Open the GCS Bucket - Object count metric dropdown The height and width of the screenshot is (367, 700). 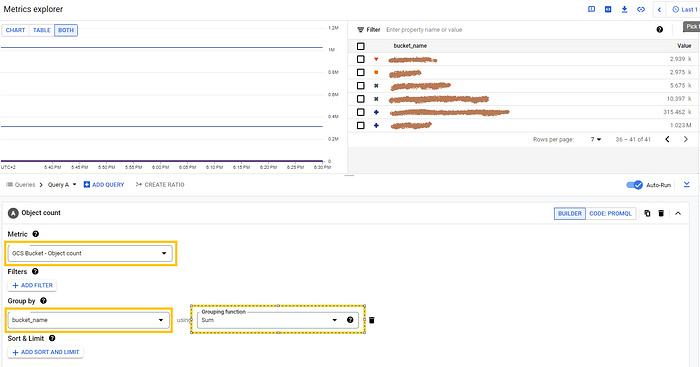[x=90, y=253]
